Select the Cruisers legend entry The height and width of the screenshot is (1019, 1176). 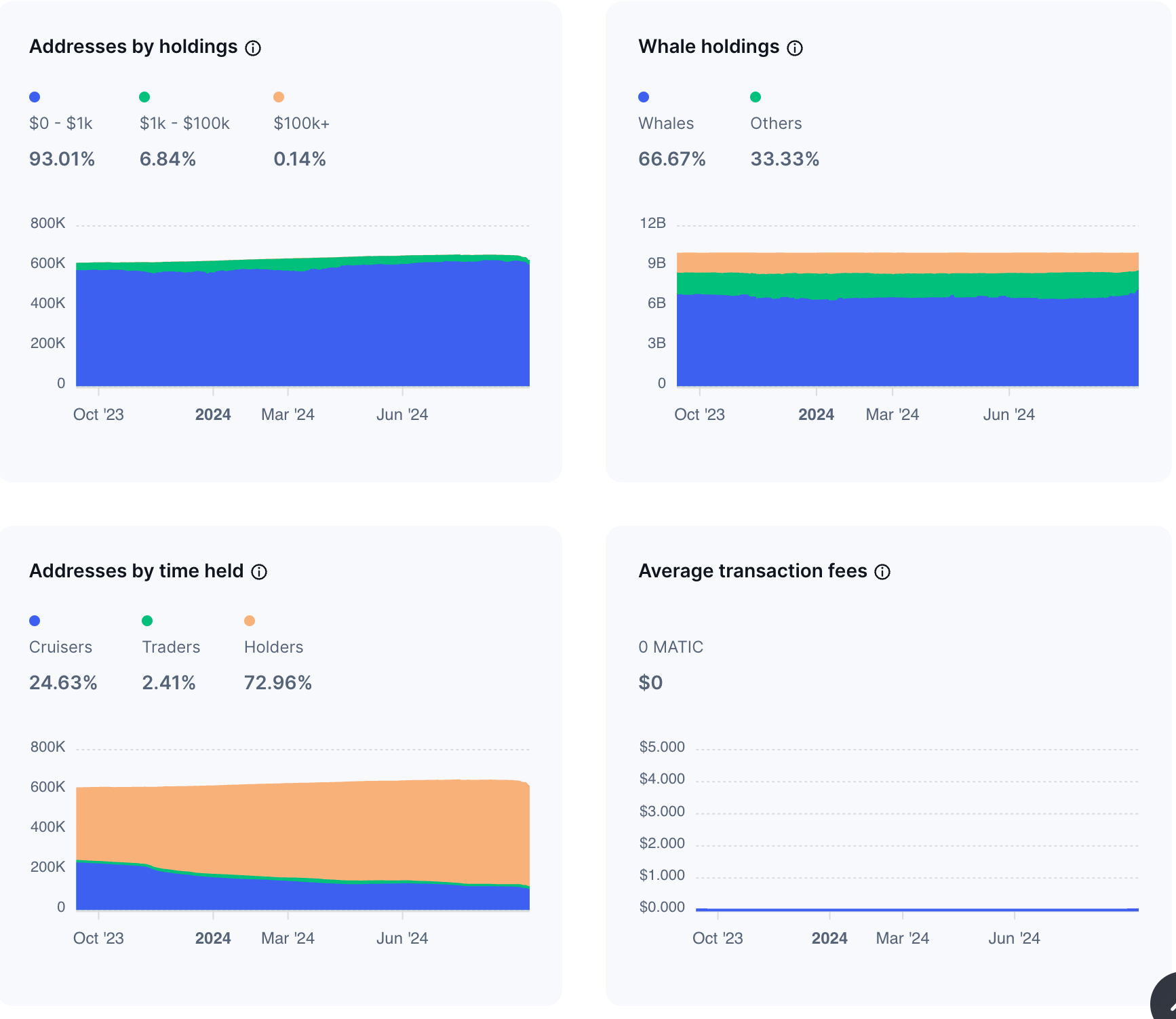(60, 647)
